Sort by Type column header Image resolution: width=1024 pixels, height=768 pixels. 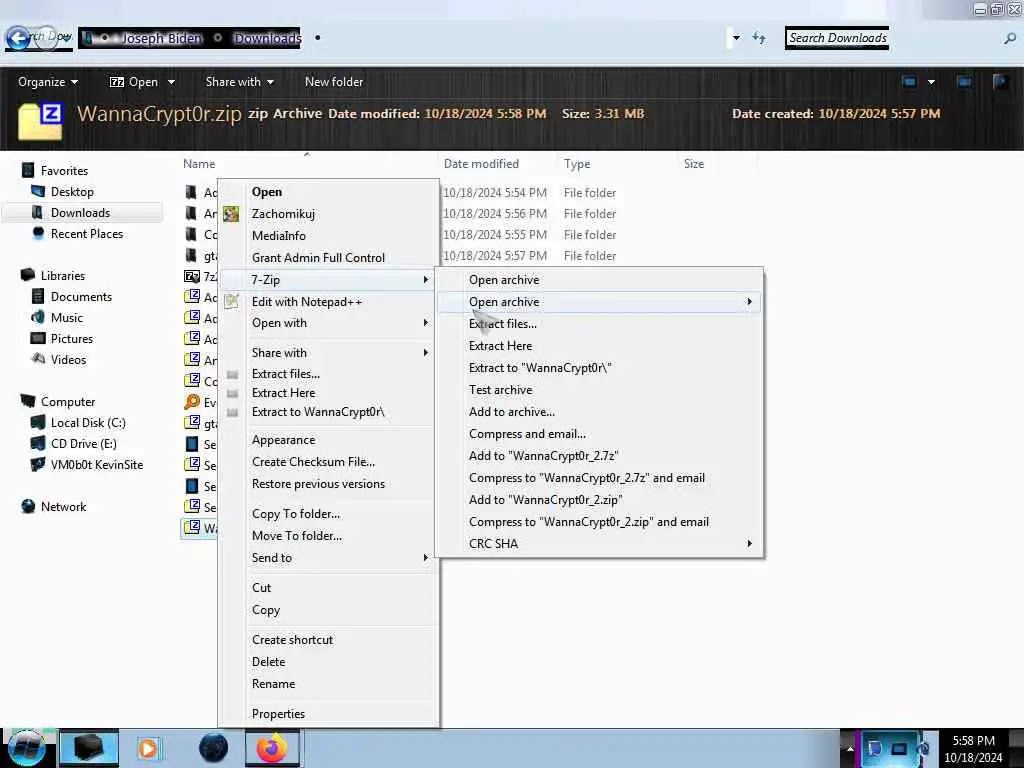(x=577, y=164)
